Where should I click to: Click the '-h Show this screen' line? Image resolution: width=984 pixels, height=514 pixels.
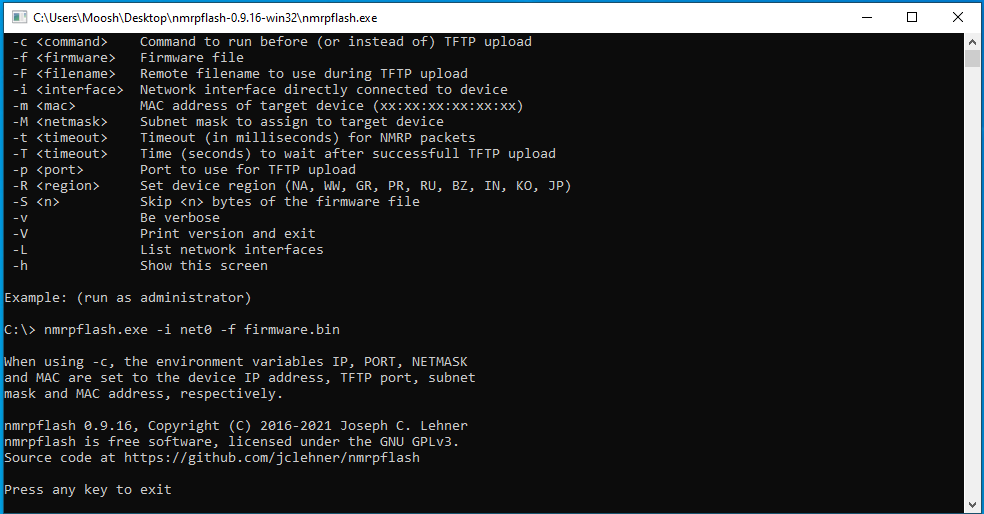point(140,265)
